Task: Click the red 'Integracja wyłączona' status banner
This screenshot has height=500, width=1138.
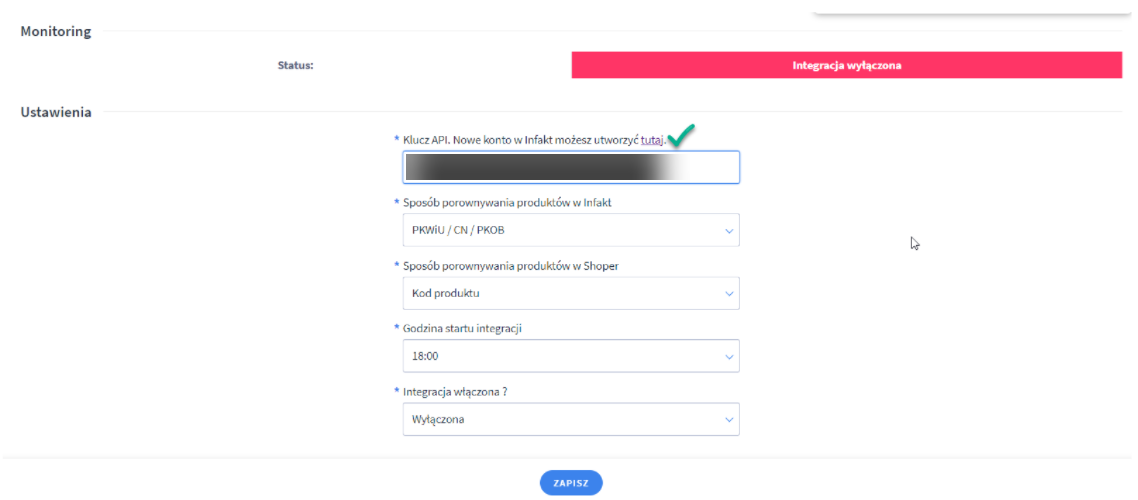Action: click(846, 65)
